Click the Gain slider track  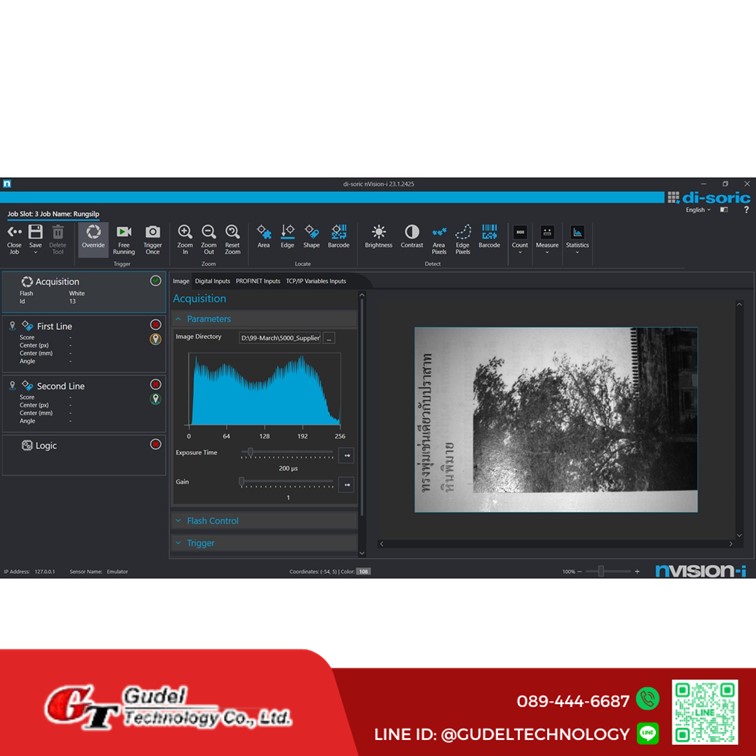point(288,482)
